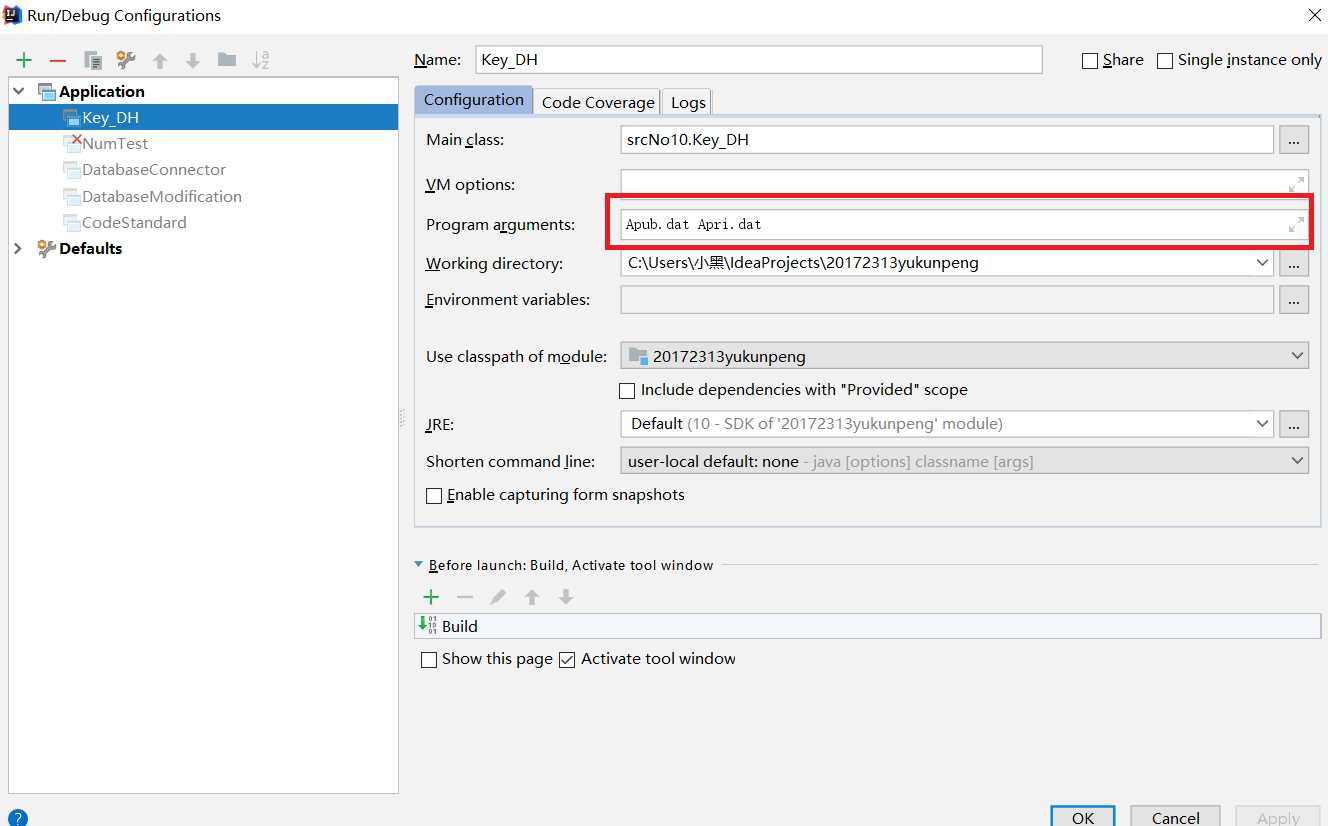Collapse Before launch section triangle

tap(419, 565)
